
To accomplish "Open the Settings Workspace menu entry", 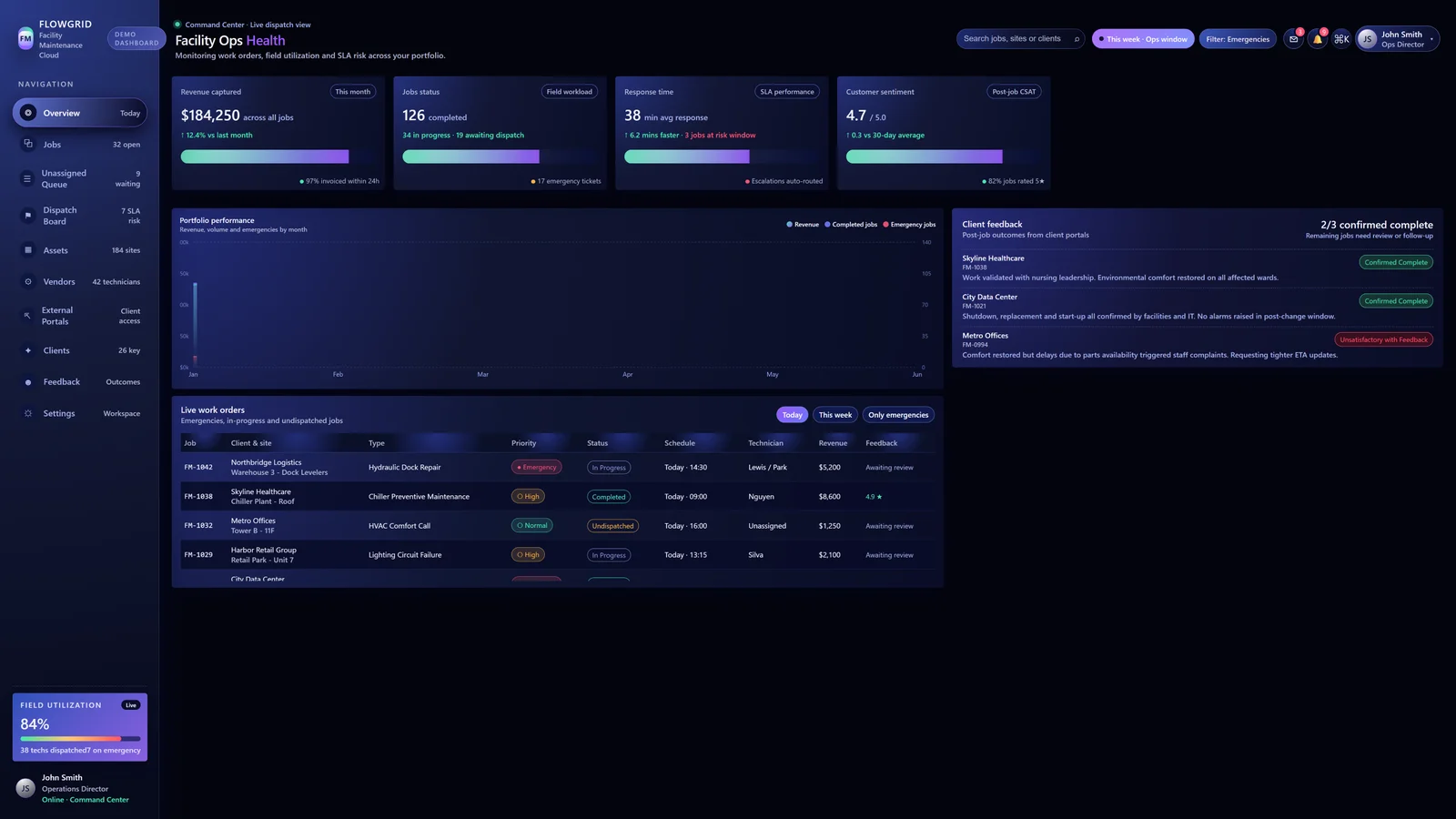I will 58,412.
